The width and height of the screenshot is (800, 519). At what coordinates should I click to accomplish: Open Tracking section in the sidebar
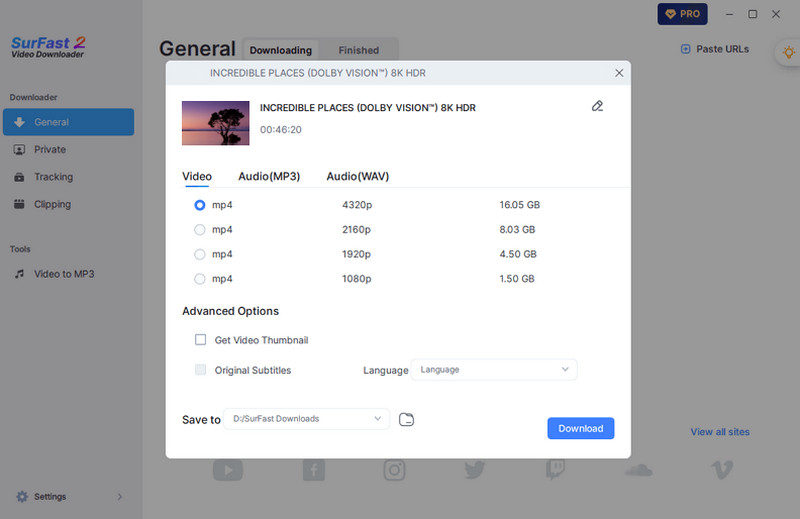(x=53, y=177)
